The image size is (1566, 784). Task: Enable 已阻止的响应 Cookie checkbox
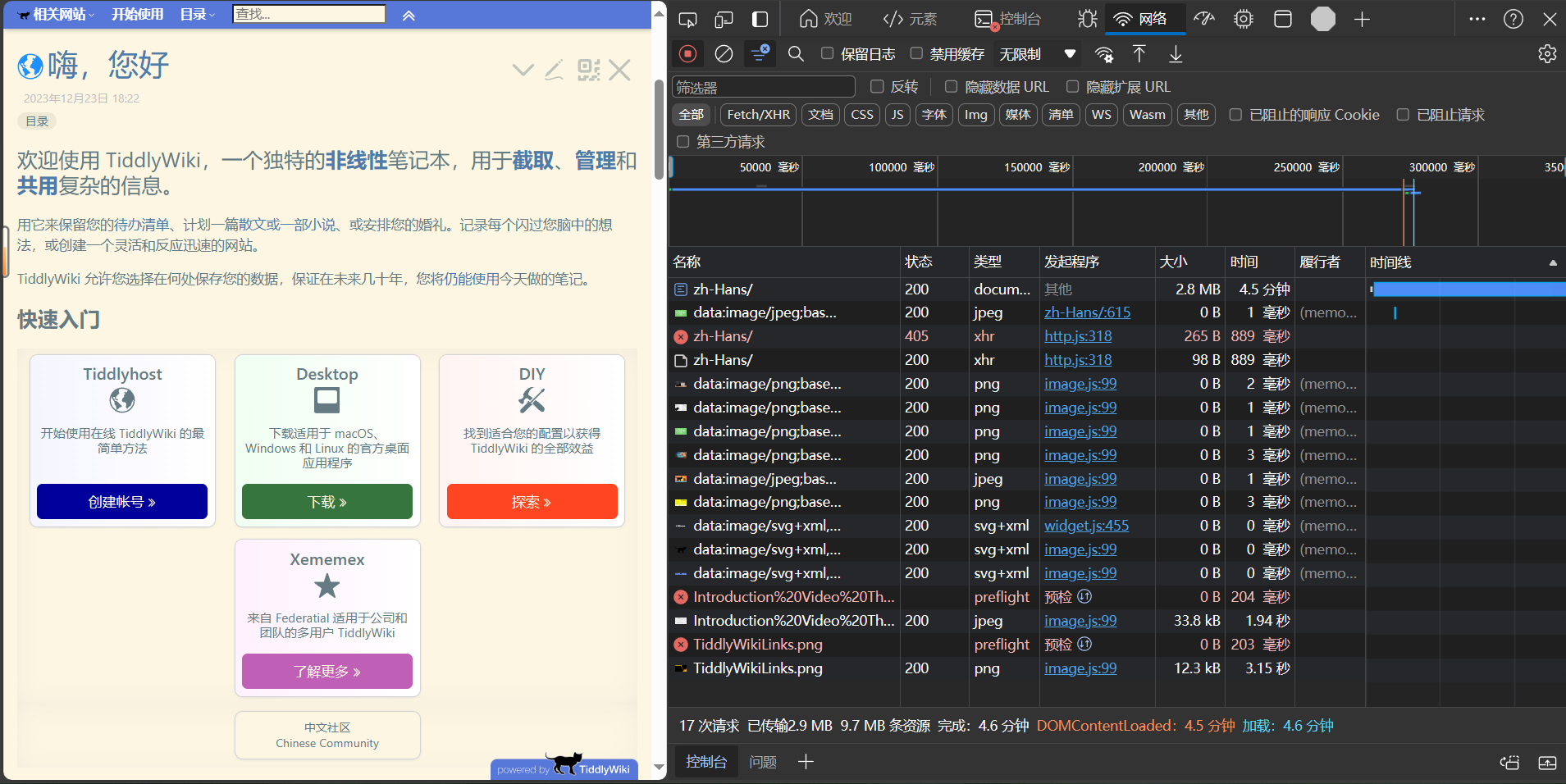pyautogui.click(x=1235, y=115)
